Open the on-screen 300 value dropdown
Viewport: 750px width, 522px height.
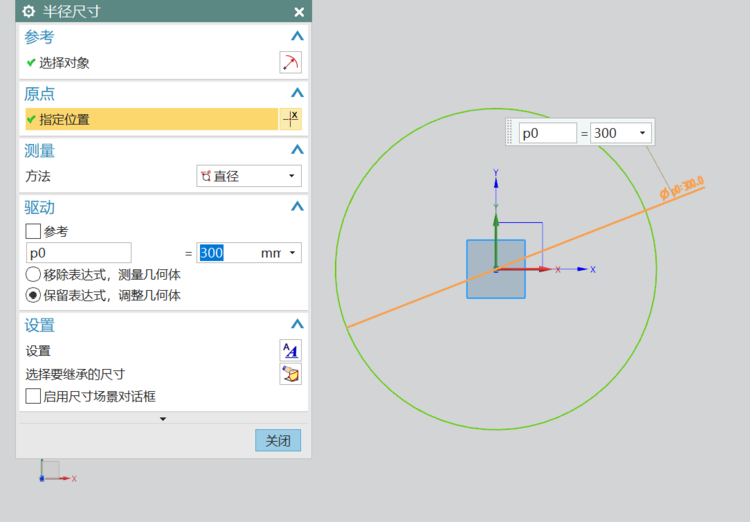tap(642, 133)
